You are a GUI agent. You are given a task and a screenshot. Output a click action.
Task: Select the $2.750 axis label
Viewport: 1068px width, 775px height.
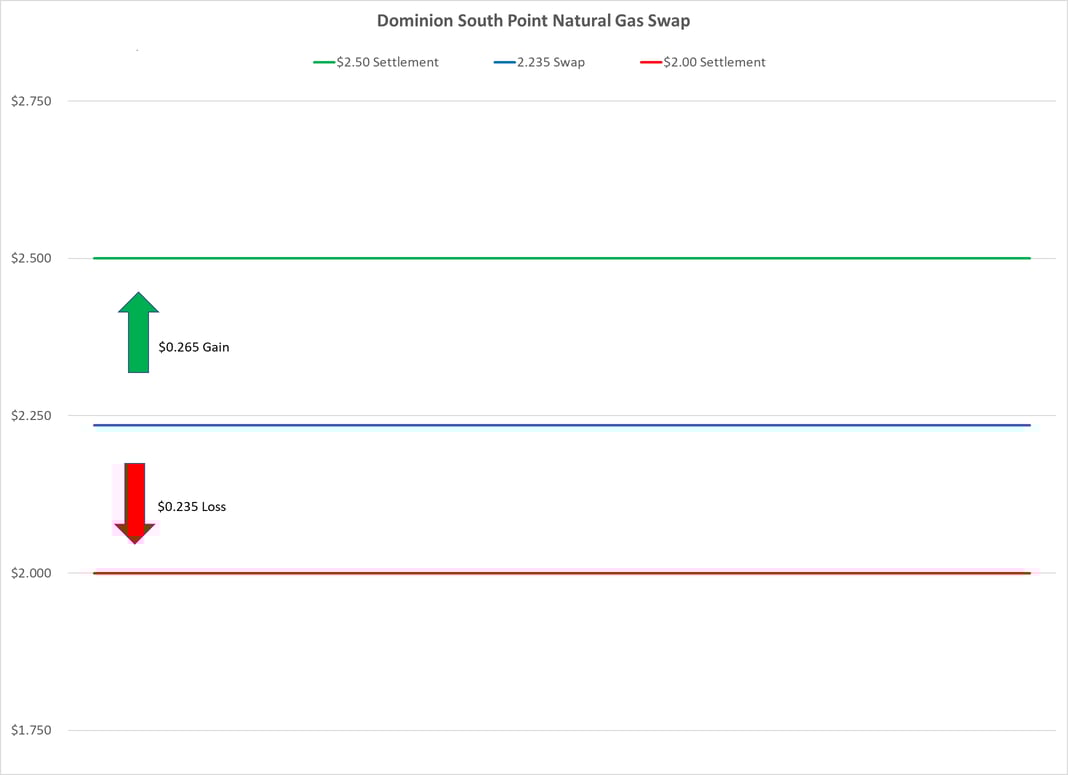(x=31, y=100)
